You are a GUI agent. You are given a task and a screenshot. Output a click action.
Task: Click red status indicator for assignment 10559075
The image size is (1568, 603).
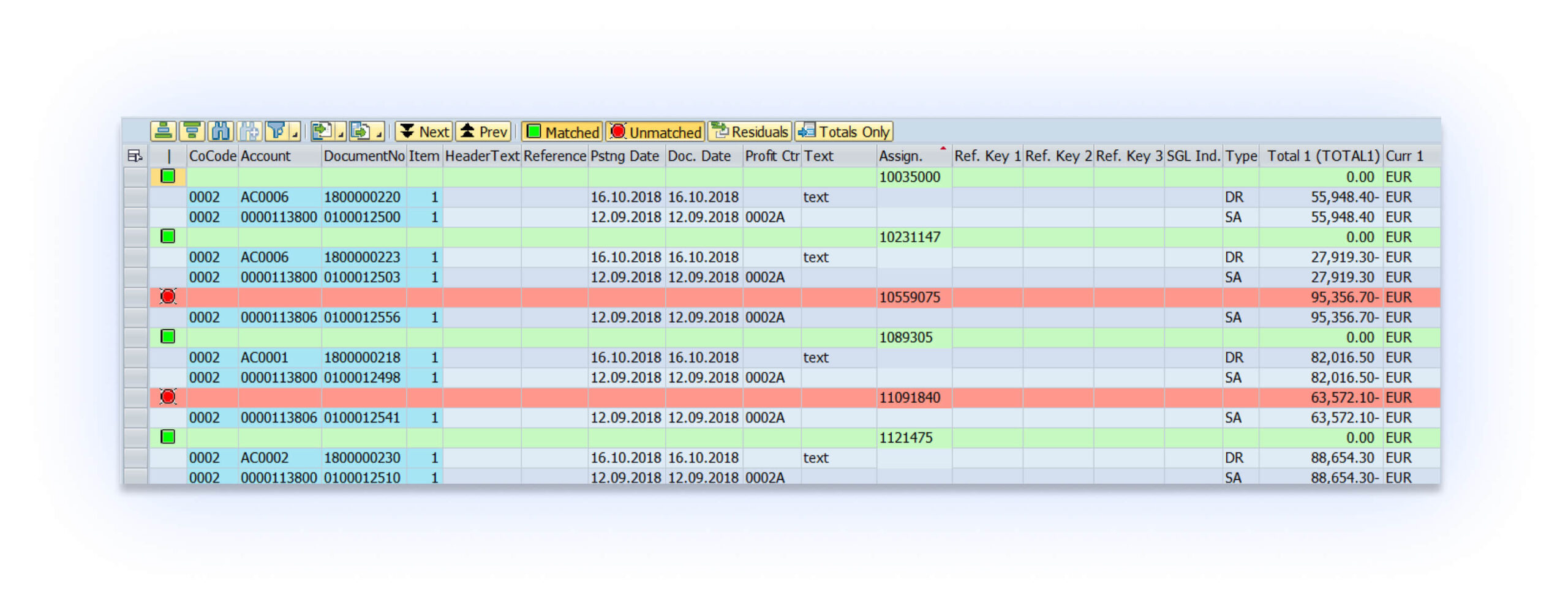(168, 297)
